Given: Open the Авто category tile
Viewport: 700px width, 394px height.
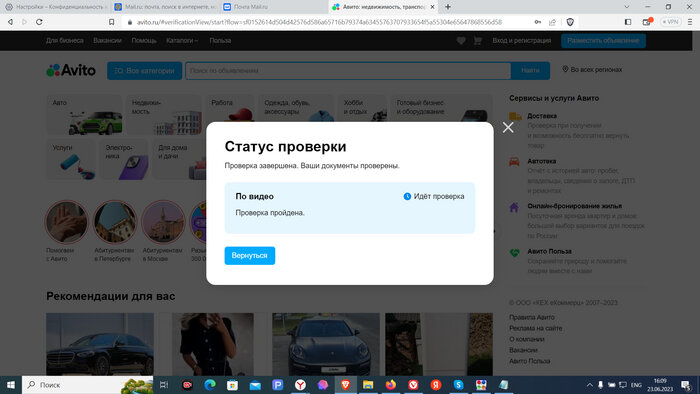Looking at the screenshot, I should [x=84, y=115].
